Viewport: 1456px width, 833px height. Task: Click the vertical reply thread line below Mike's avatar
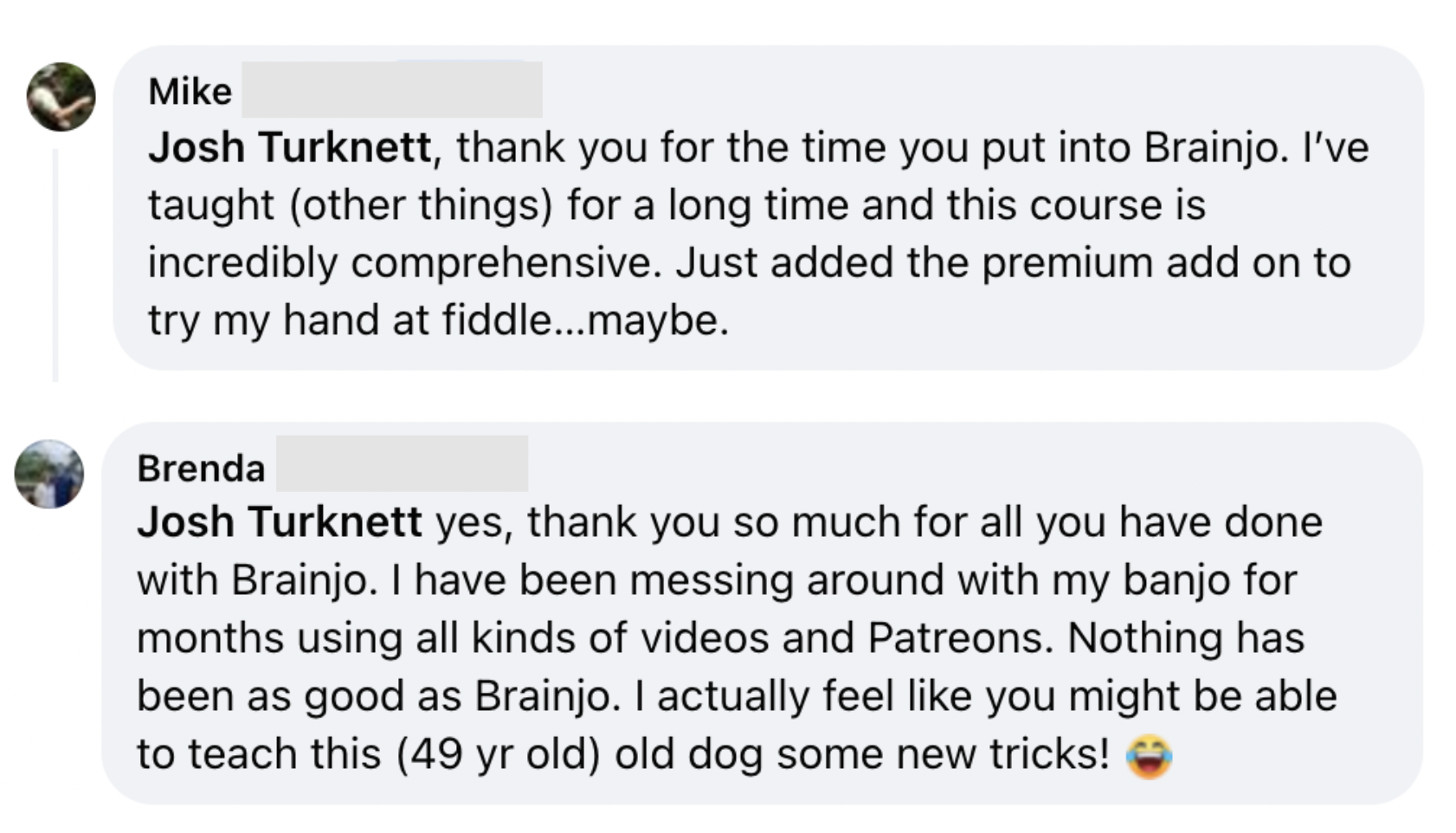55,264
